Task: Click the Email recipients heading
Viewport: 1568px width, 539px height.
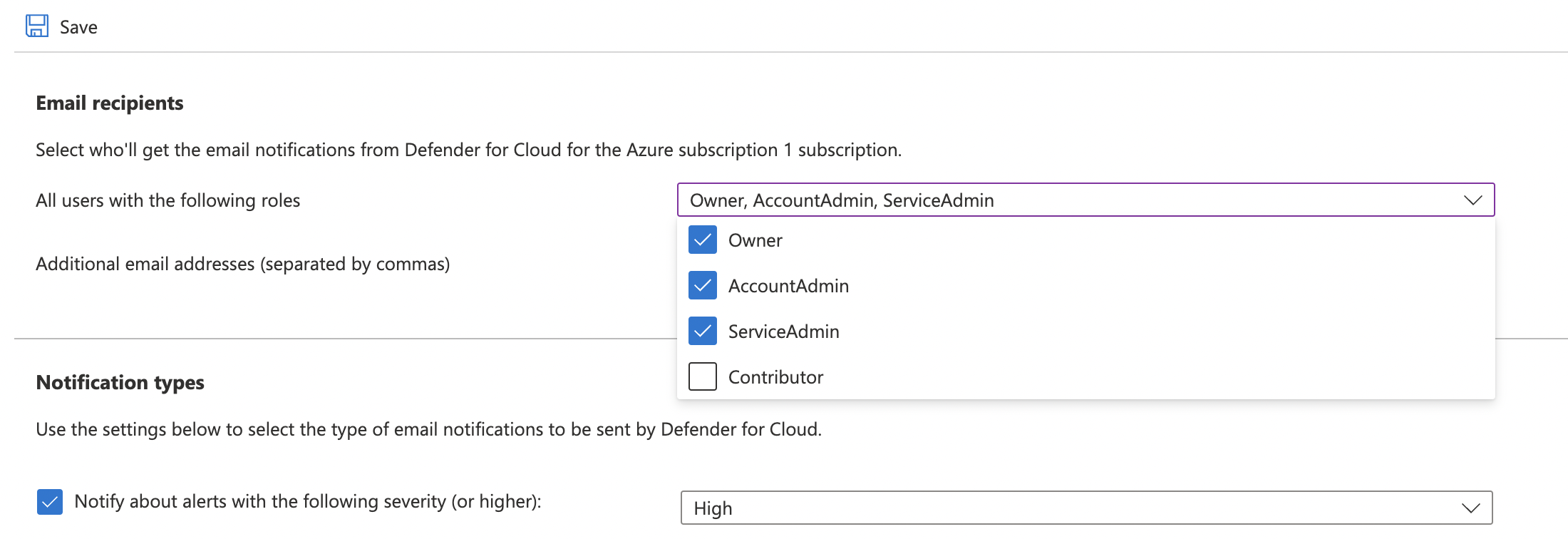Action: (110, 103)
